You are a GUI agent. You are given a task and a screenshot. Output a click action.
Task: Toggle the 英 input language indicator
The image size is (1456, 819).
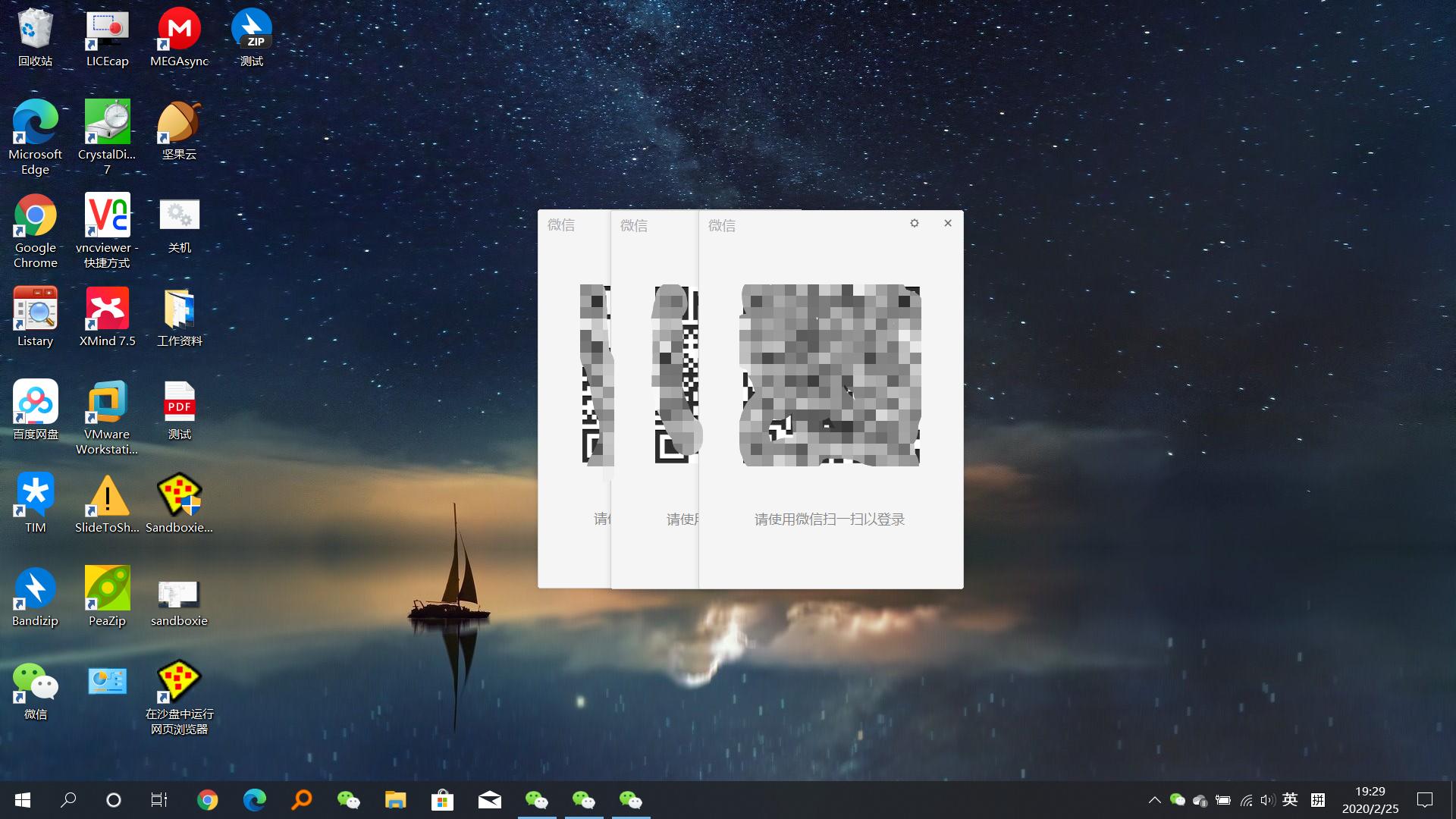(x=1290, y=800)
